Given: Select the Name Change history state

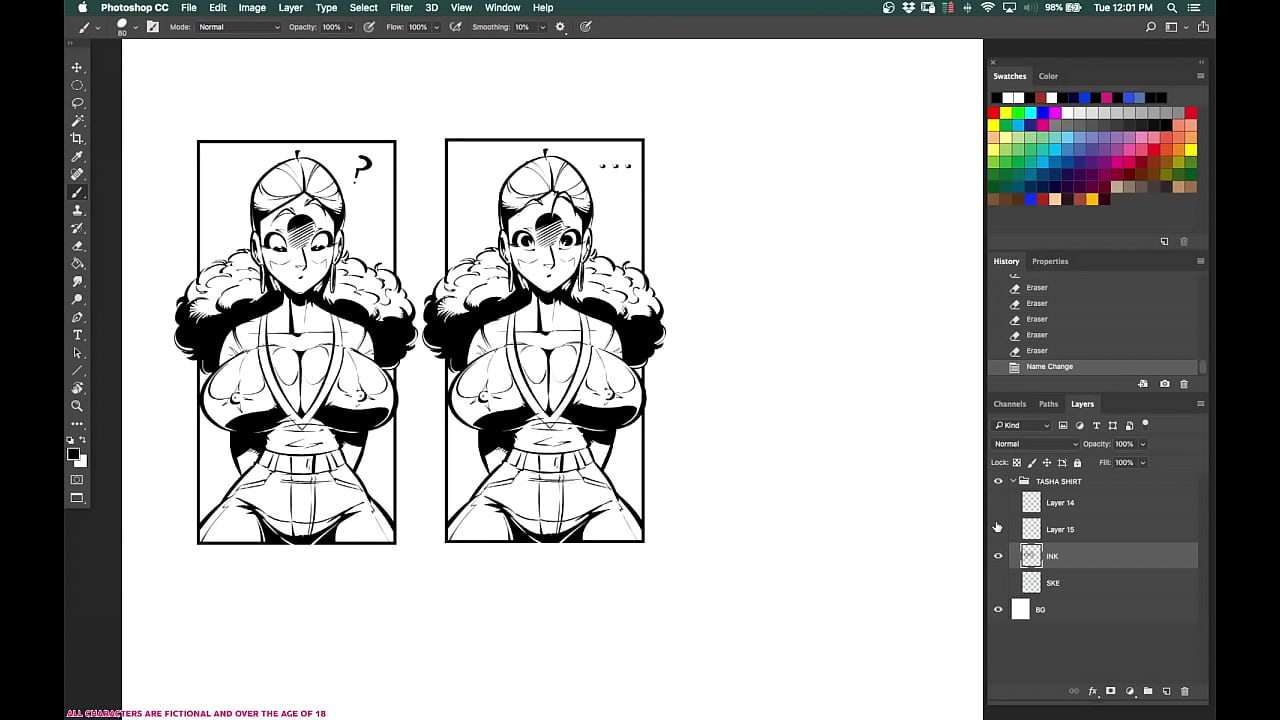Looking at the screenshot, I should [1049, 367].
